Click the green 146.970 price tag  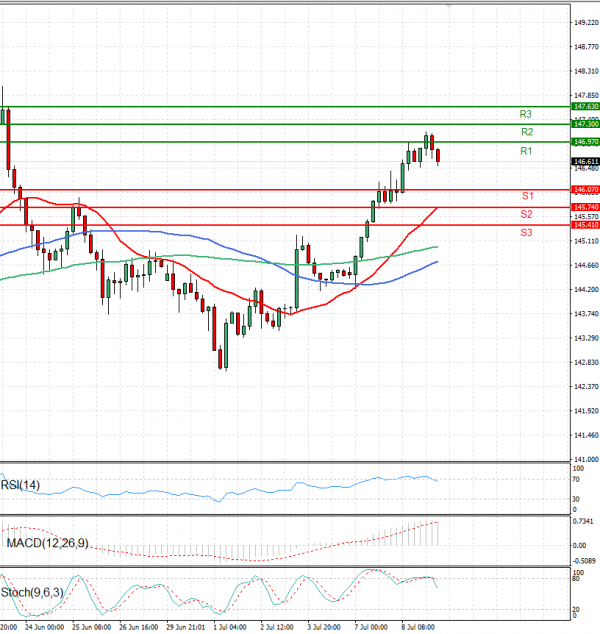(x=585, y=142)
